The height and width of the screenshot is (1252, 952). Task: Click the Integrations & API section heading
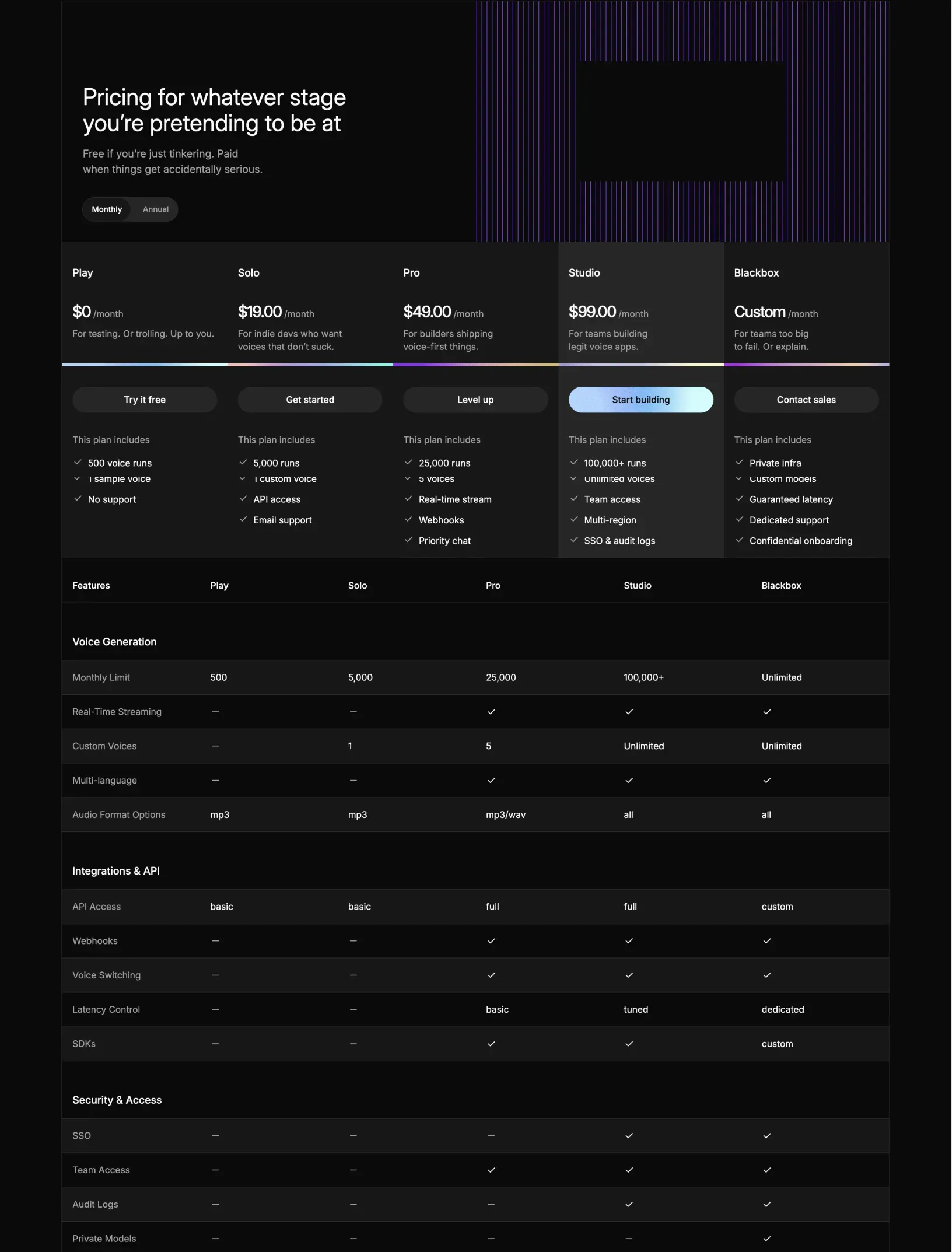116,871
